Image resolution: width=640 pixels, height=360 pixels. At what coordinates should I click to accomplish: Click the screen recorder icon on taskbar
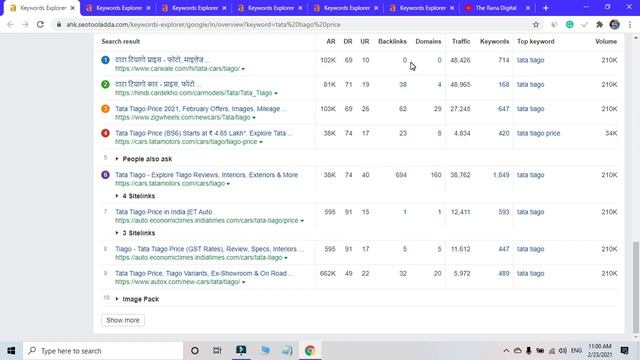tap(241, 351)
